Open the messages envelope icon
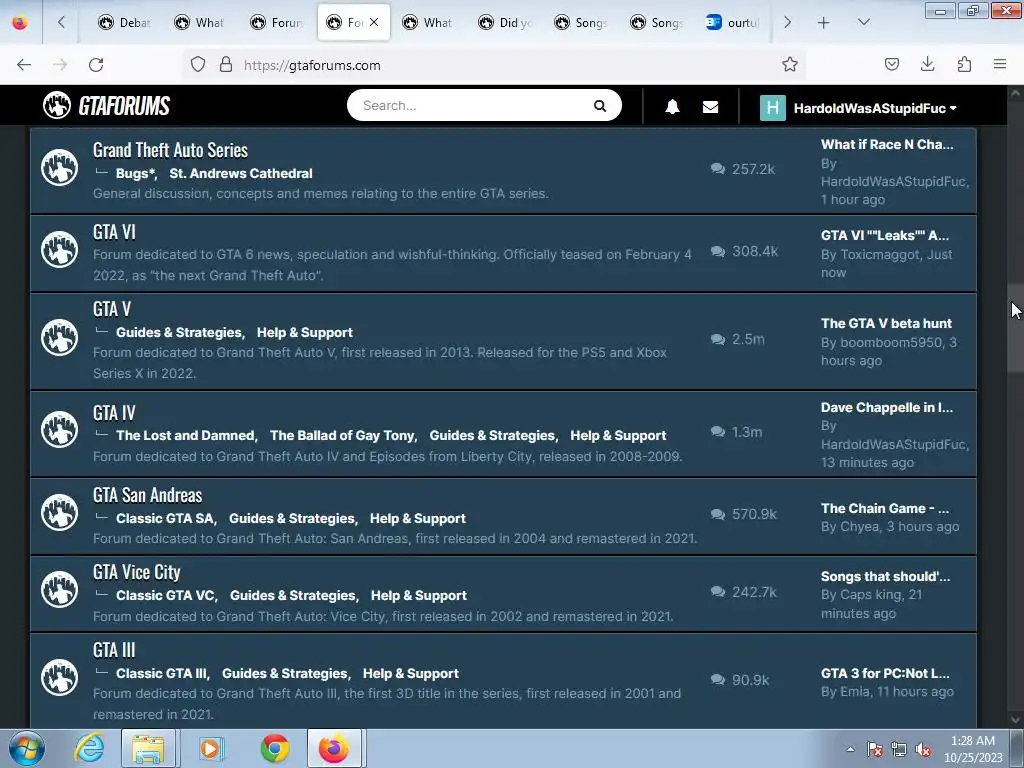Viewport: 1024px width, 768px height. click(x=710, y=107)
